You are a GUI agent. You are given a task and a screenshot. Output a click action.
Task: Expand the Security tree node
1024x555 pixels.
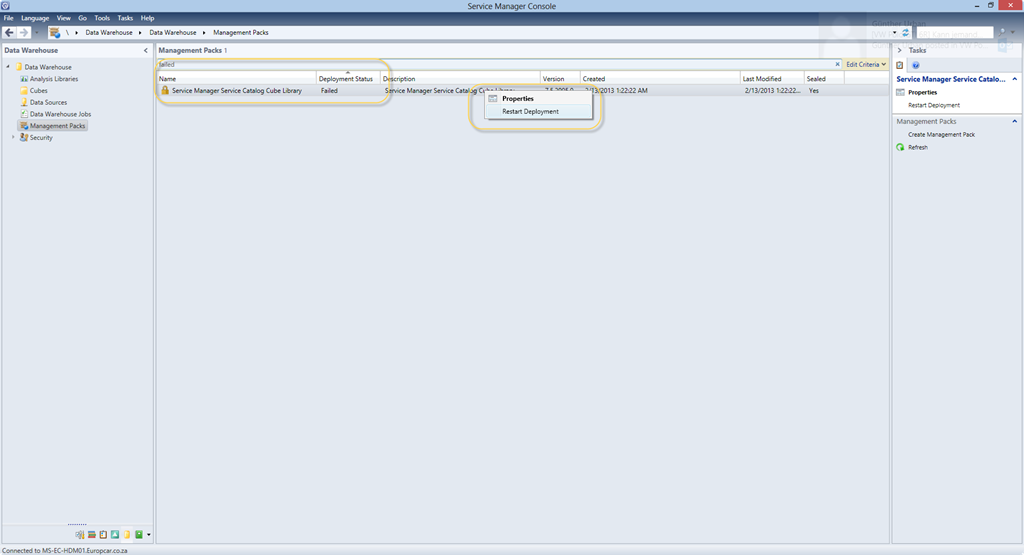tap(13, 138)
